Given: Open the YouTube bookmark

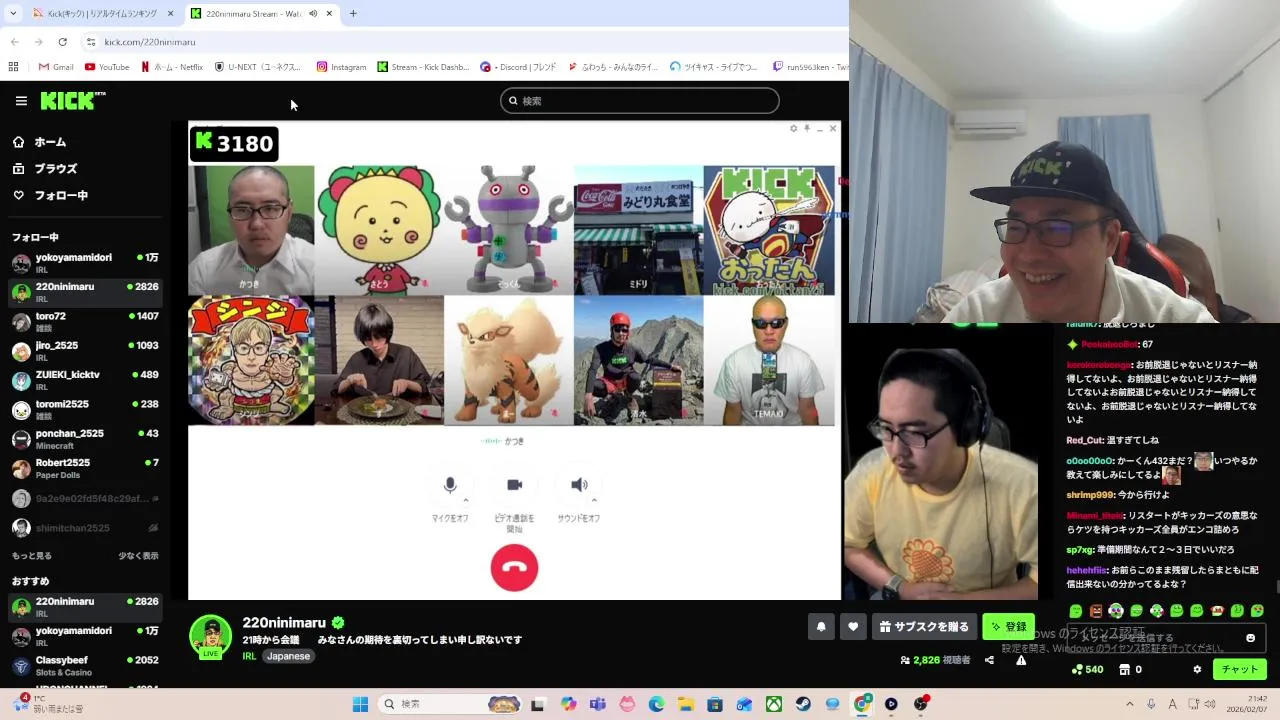Looking at the screenshot, I should (107, 67).
